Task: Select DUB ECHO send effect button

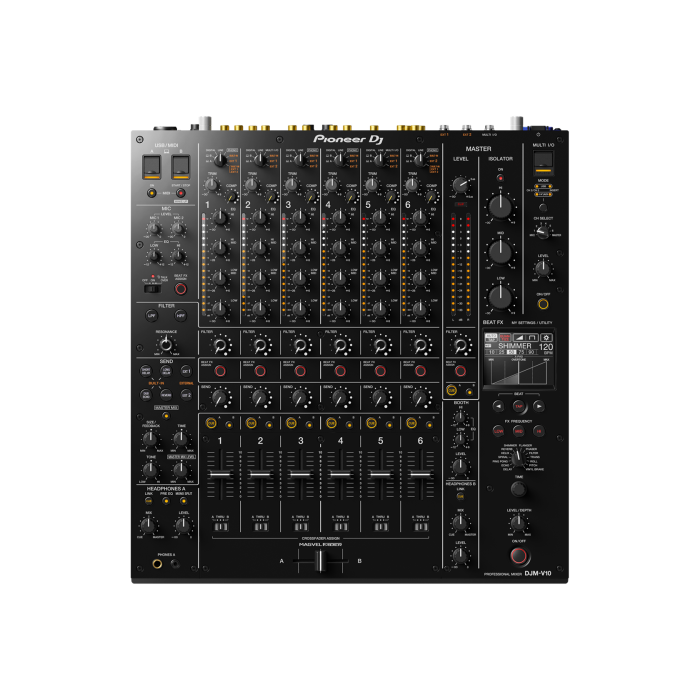Action: [146, 395]
